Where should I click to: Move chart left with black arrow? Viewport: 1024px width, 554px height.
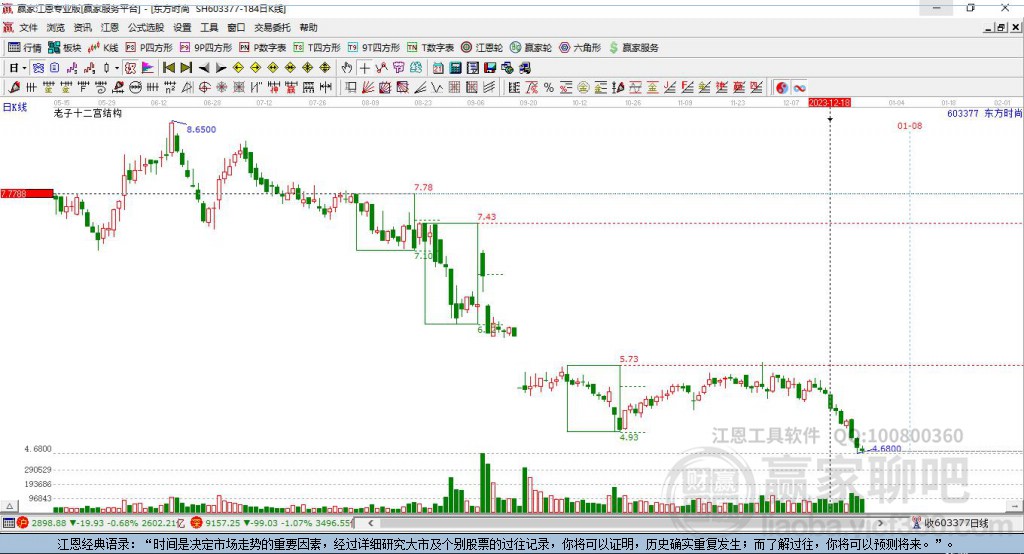pos(204,68)
